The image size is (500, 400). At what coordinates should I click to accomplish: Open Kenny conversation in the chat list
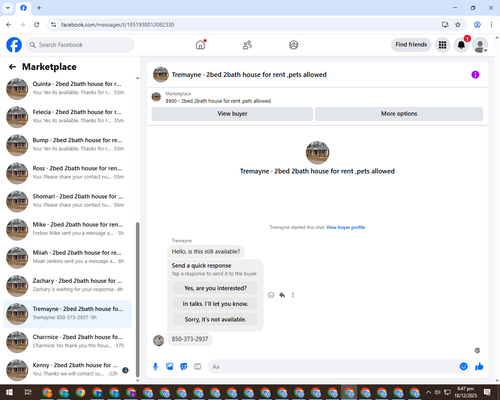67,370
